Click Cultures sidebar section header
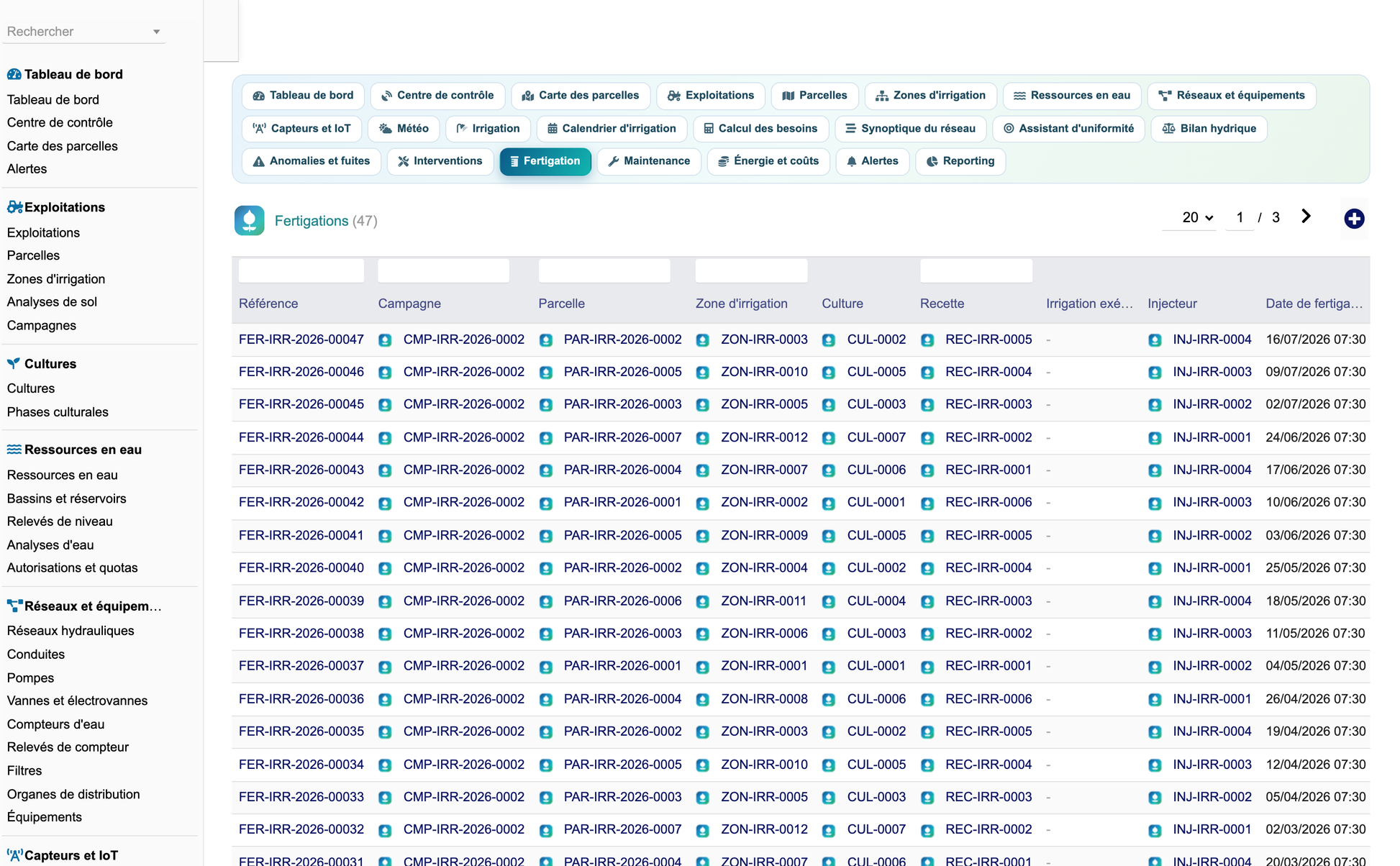Image resolution: width=1400 pixels, height=866 pixels. (x=42, y=364)
